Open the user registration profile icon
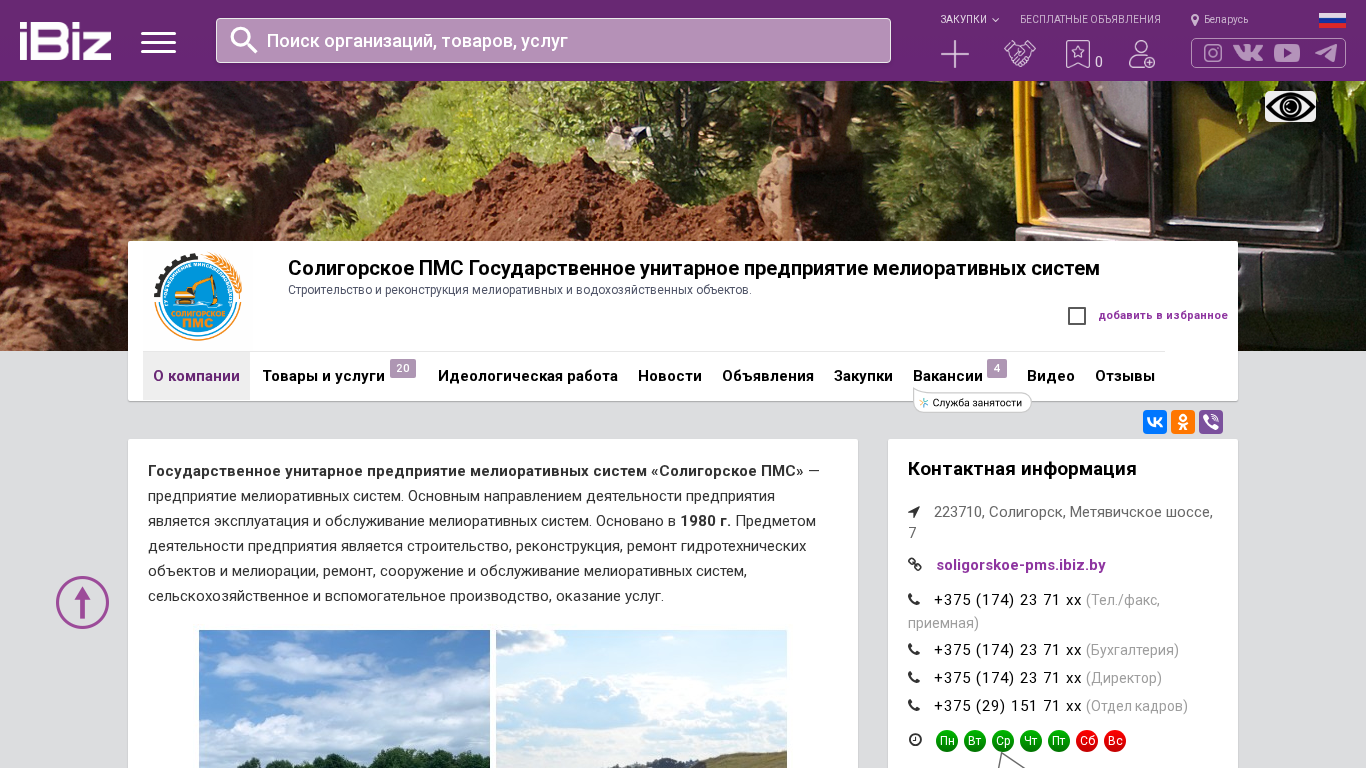Image resolution: width=1366 pixels, height=768 pixels. tap(1142, 54)
